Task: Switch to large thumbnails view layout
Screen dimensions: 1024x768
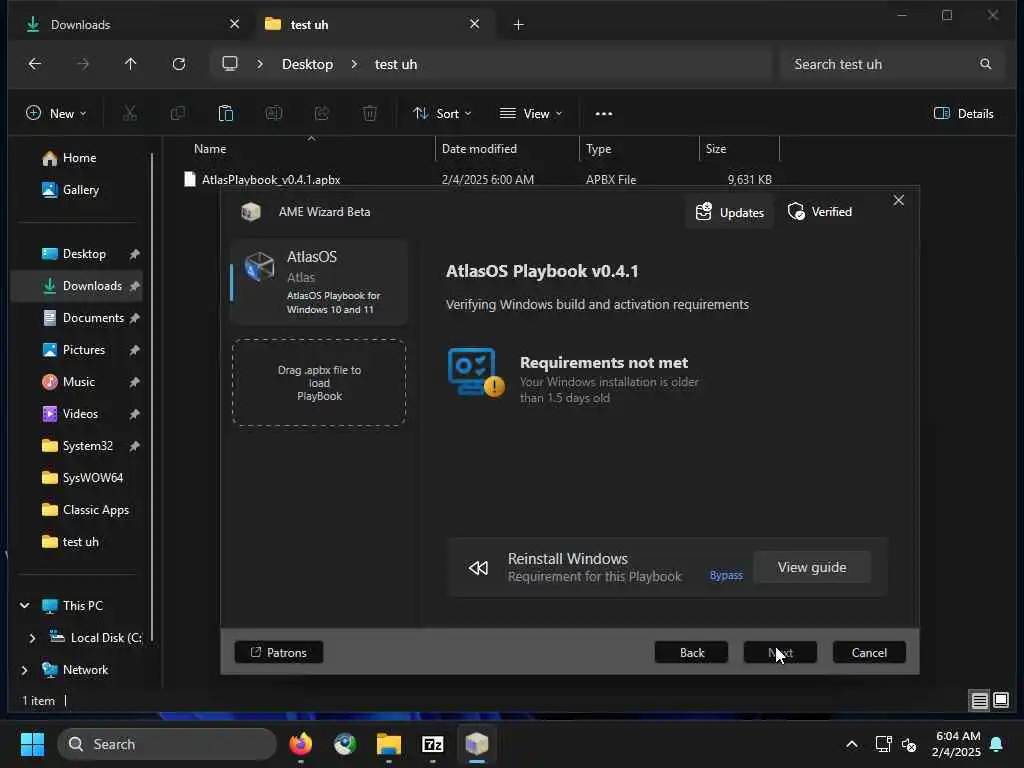Action: pyautogui.click(x=1001, y=701)
